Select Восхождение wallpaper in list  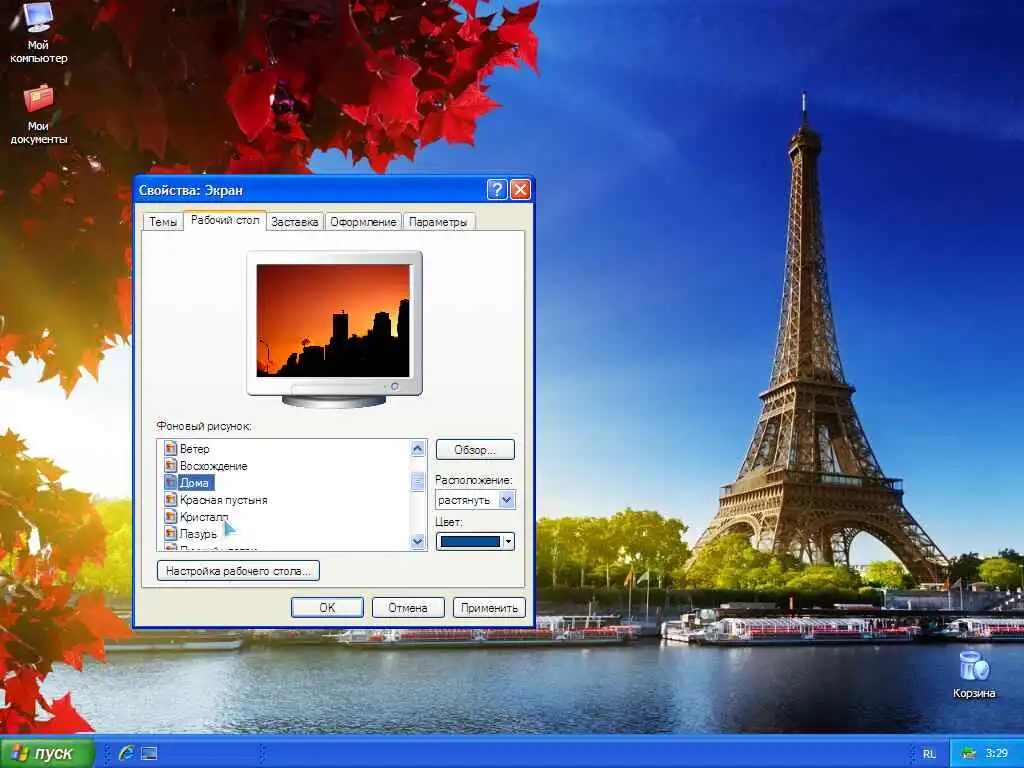(x=214, y=466)
